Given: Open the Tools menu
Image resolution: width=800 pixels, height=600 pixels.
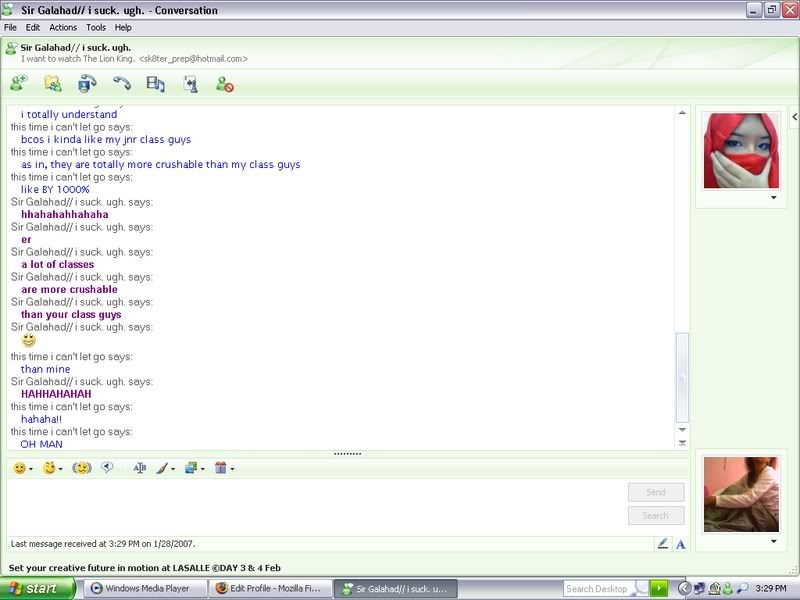Looking at the screenshot, I should (x=95, y=27).
